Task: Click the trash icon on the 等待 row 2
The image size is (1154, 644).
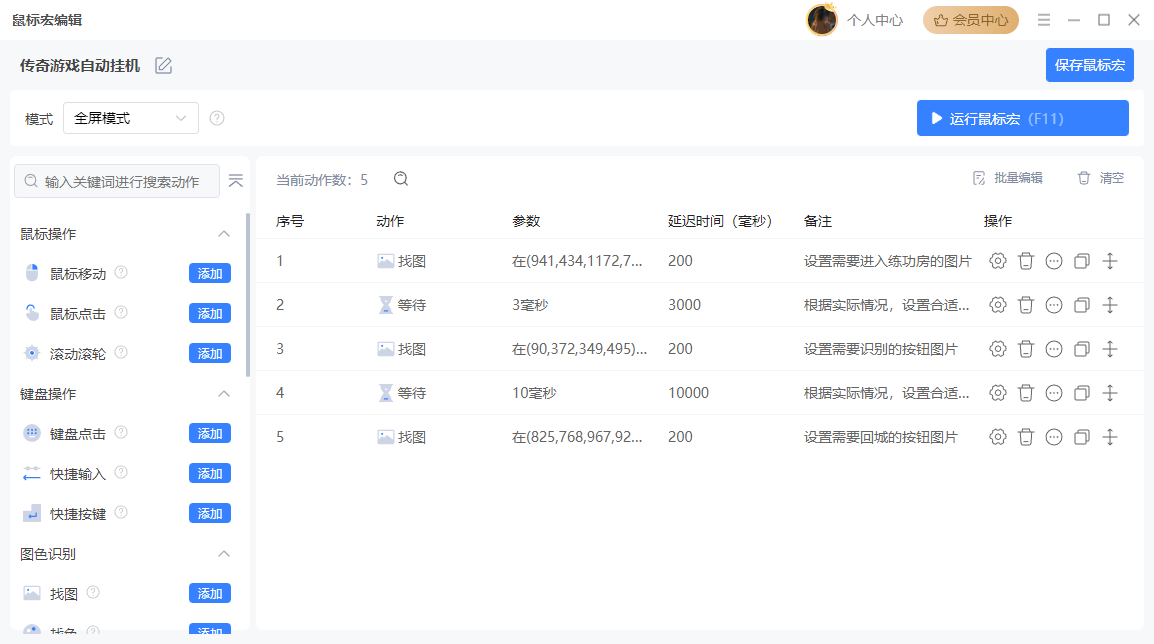Action: (x=1025, y=304)
